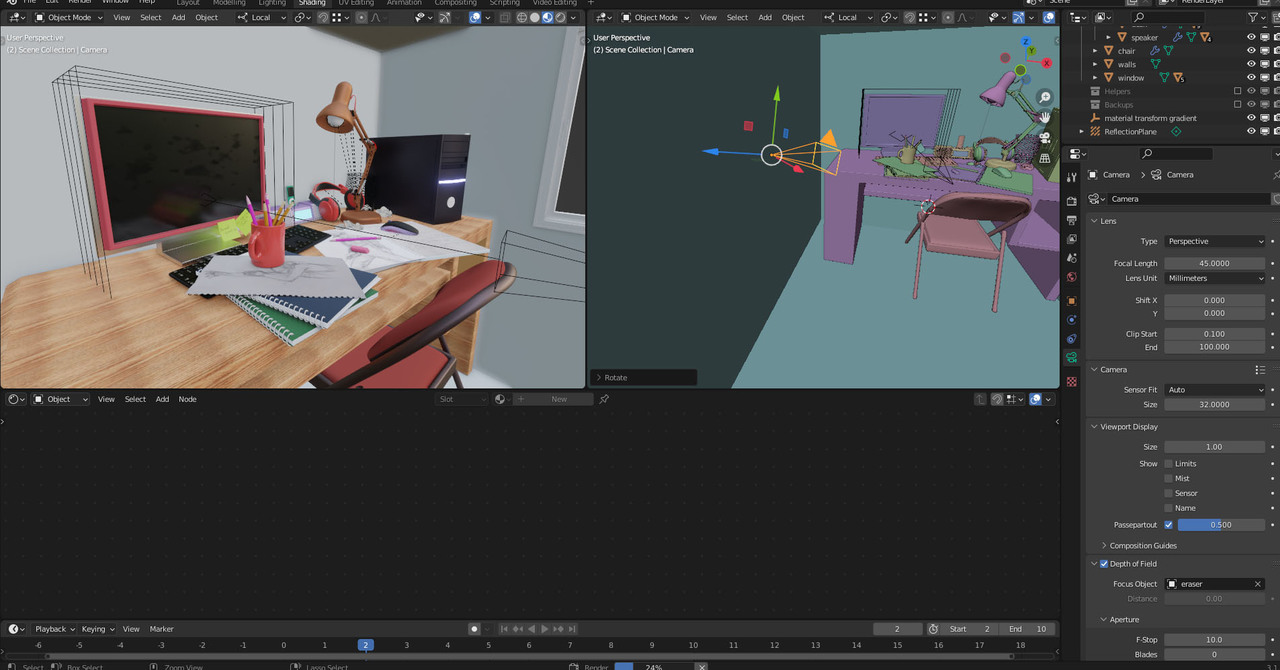The image size is (1280, 670).
Task: Open the Tool properties tab icon
Action: pyautogui.click(x=1072, y=176)
